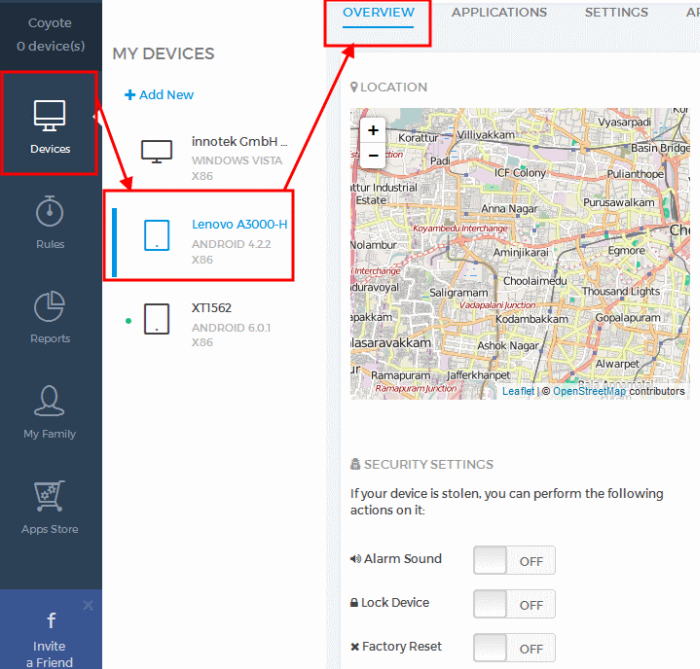Click Anna Nagar on the map
The width and height of the screenshot is (700, 669).
click(509, 208)
